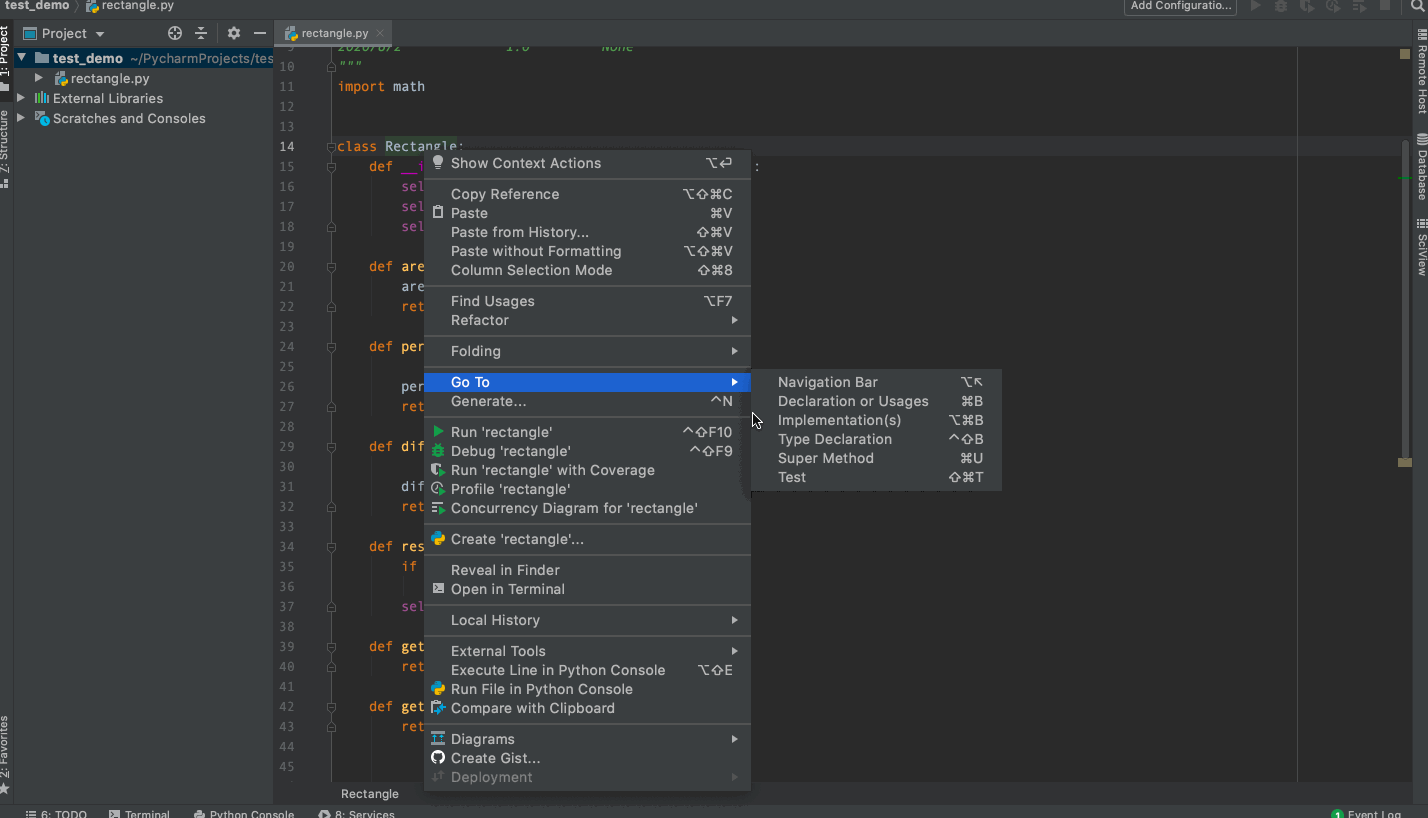Open Paste from History entry

coord(587,232)
